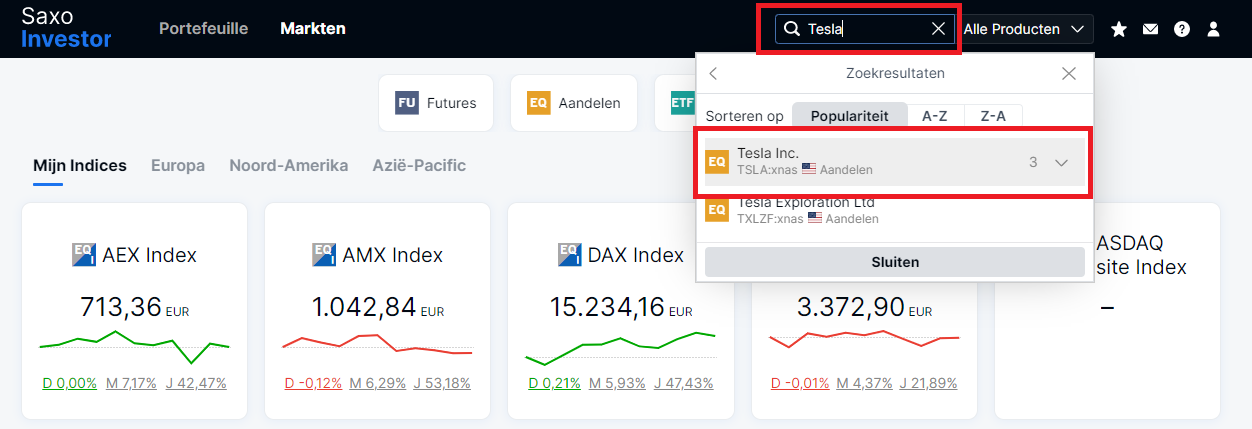Image resolution: width=1252 pixels, height=429 pixels.
Task: Open the Alle Producten dropdown
Action: [1024, 29]
